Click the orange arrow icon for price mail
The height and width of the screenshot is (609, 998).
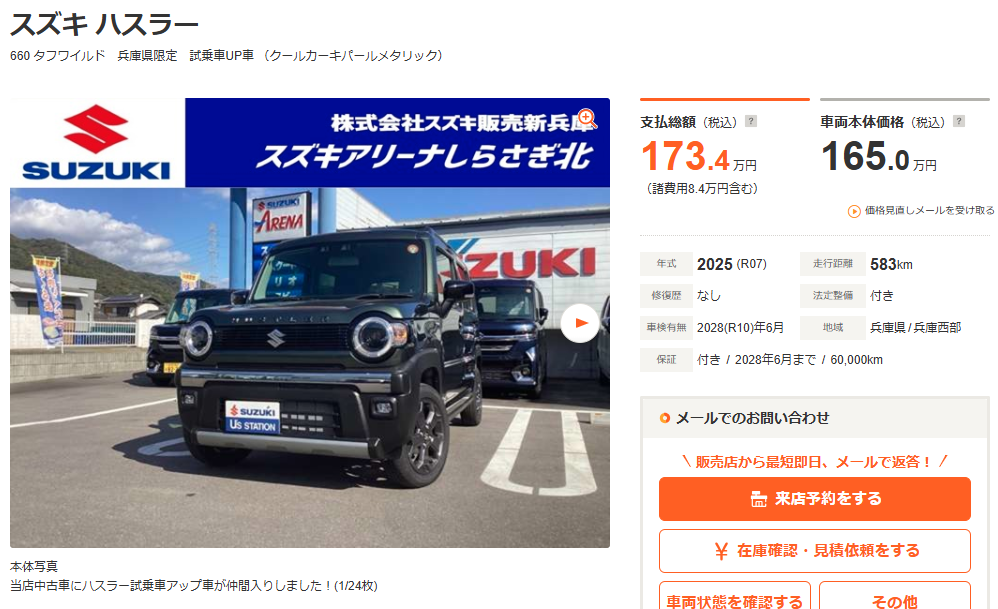click(854, 211)
